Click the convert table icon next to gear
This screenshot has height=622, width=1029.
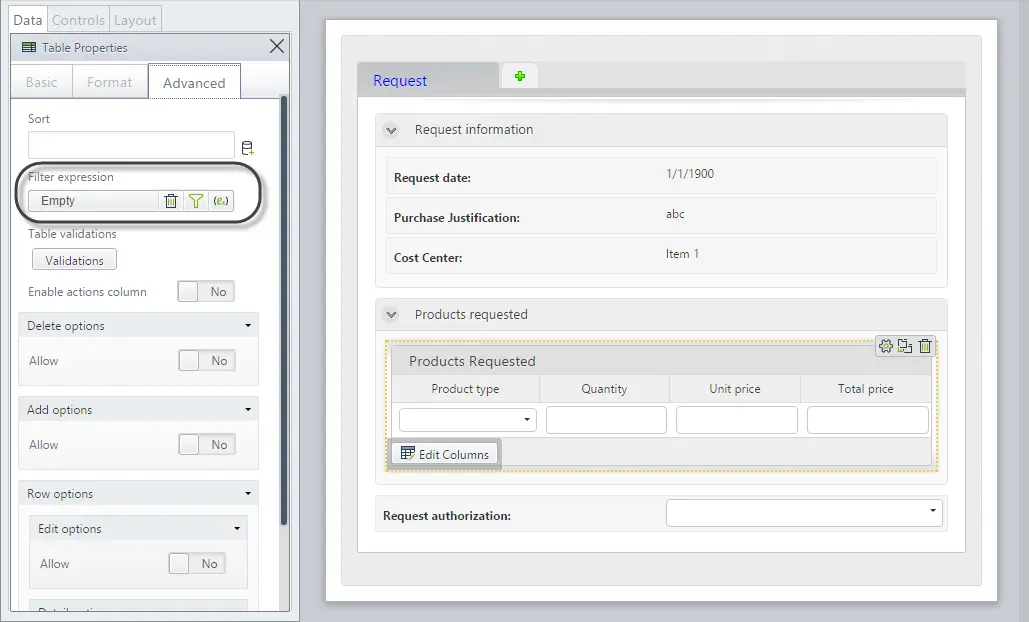pos(905,346)
